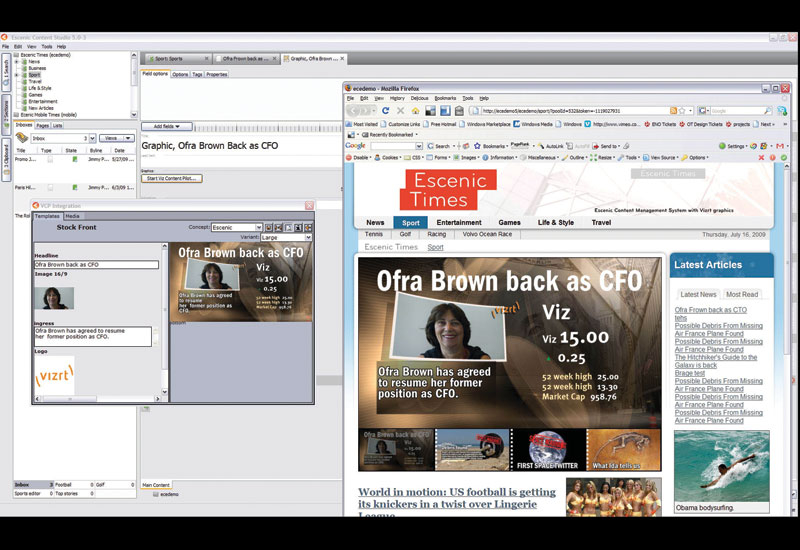Click the green Sport section icon in tree

pos(24,75)
